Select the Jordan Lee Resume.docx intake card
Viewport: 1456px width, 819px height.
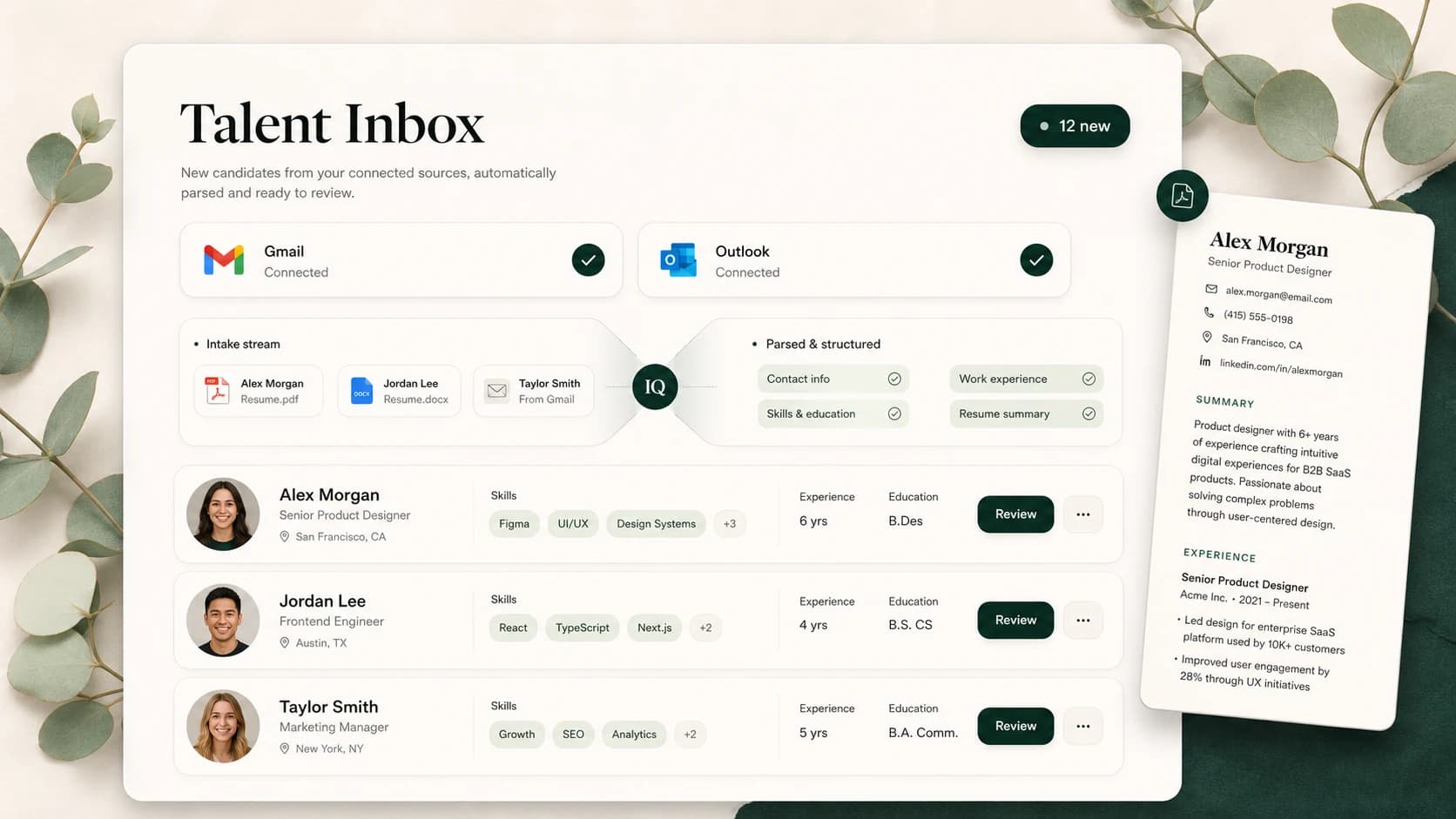pyautogui.click(x=400, y=391)
